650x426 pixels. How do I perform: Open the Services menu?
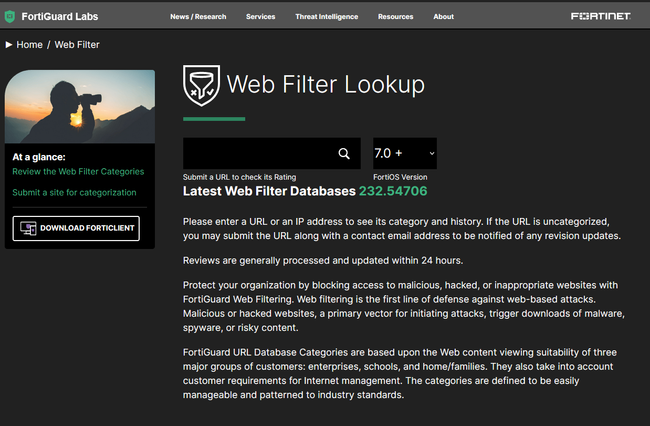pyautogui.click(x=260, y=17)
